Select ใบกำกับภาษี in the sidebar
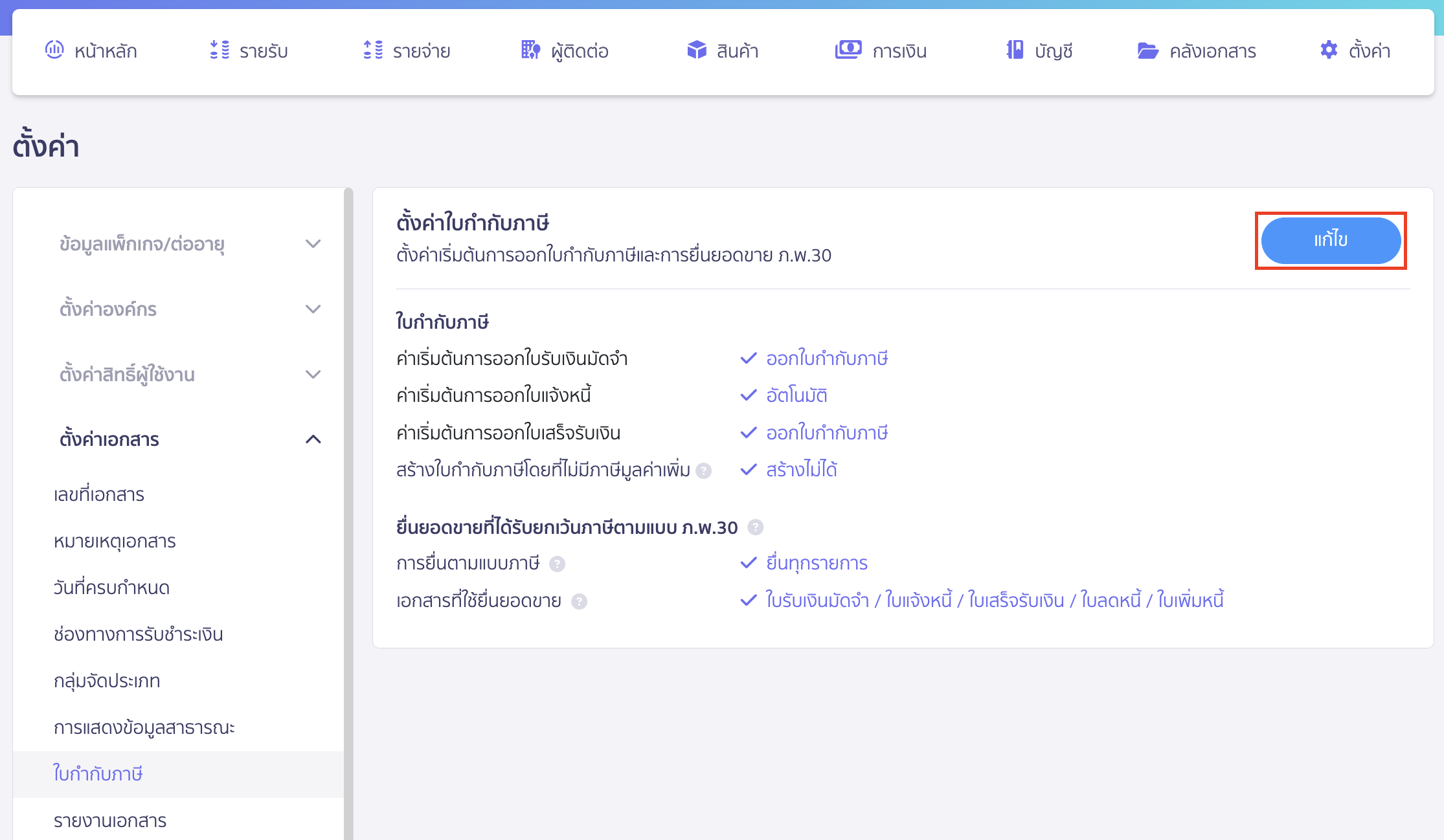Viewport: 1444px width, 840px height. [98, 773]
